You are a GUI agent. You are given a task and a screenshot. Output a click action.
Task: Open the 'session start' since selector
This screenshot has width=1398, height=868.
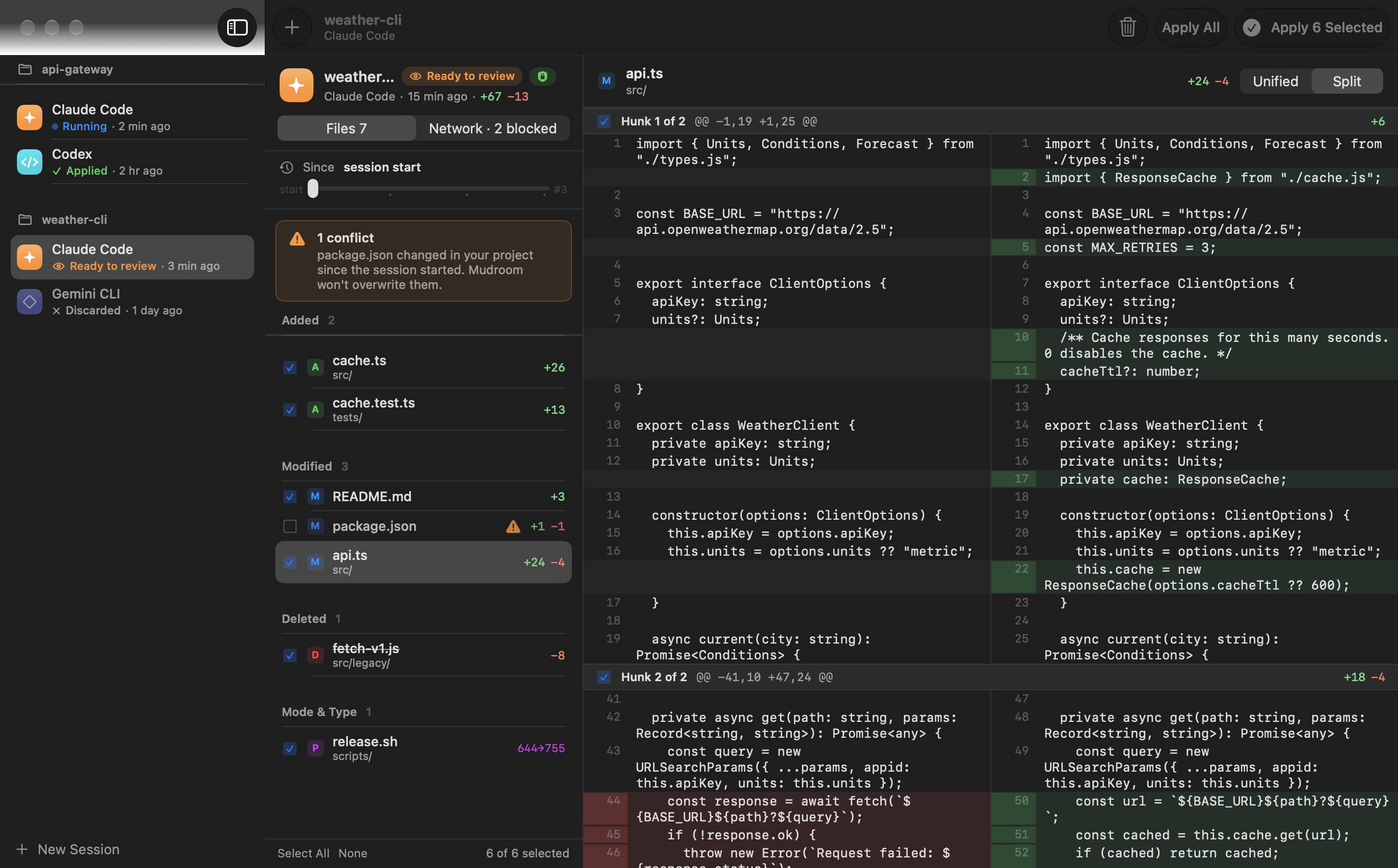click(x=382, y=167)
